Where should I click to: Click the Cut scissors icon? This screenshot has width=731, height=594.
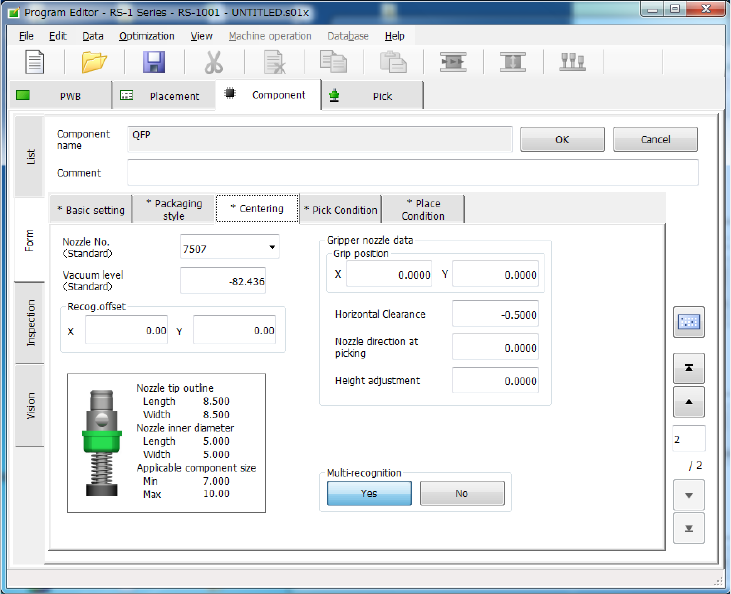click(214, 62)
